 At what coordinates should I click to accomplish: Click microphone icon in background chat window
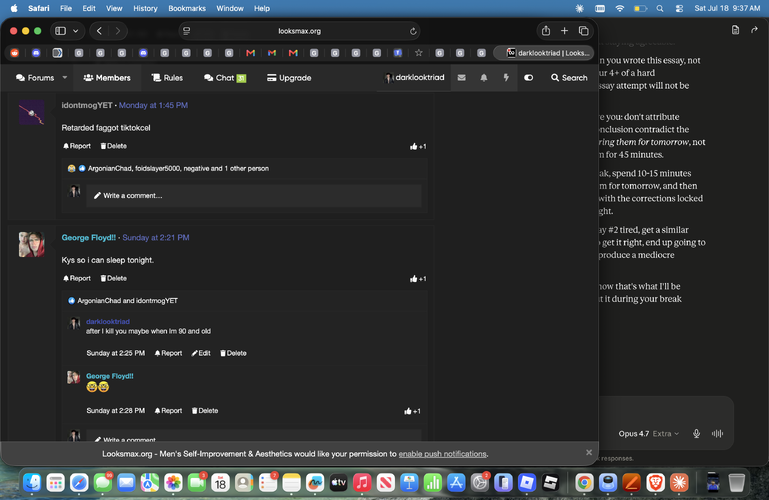tap(696, 433)
